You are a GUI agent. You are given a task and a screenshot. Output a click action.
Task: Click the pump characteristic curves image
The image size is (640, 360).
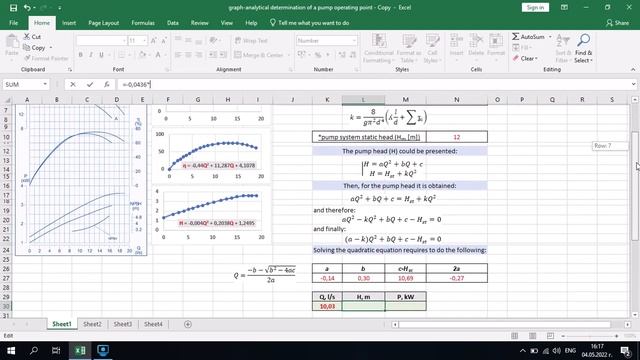(x=81, y=180)
